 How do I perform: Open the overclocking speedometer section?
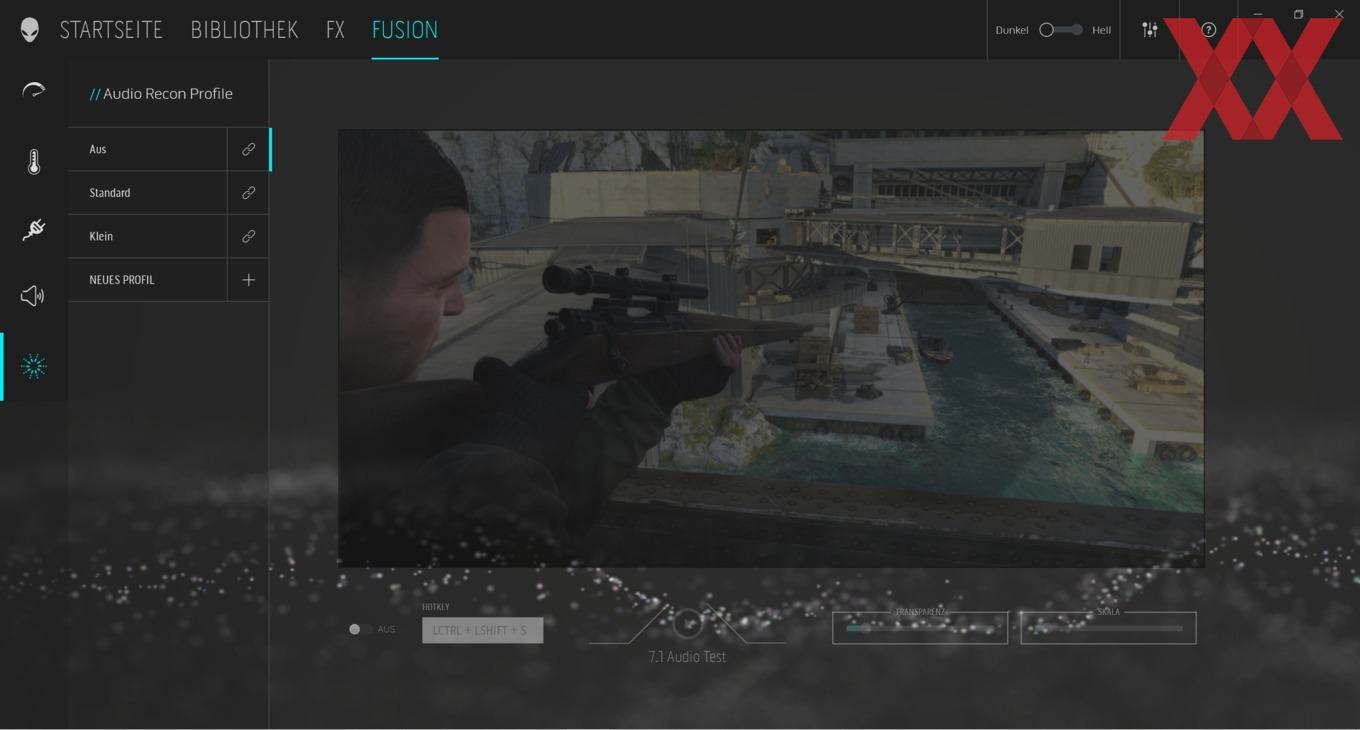33,91
